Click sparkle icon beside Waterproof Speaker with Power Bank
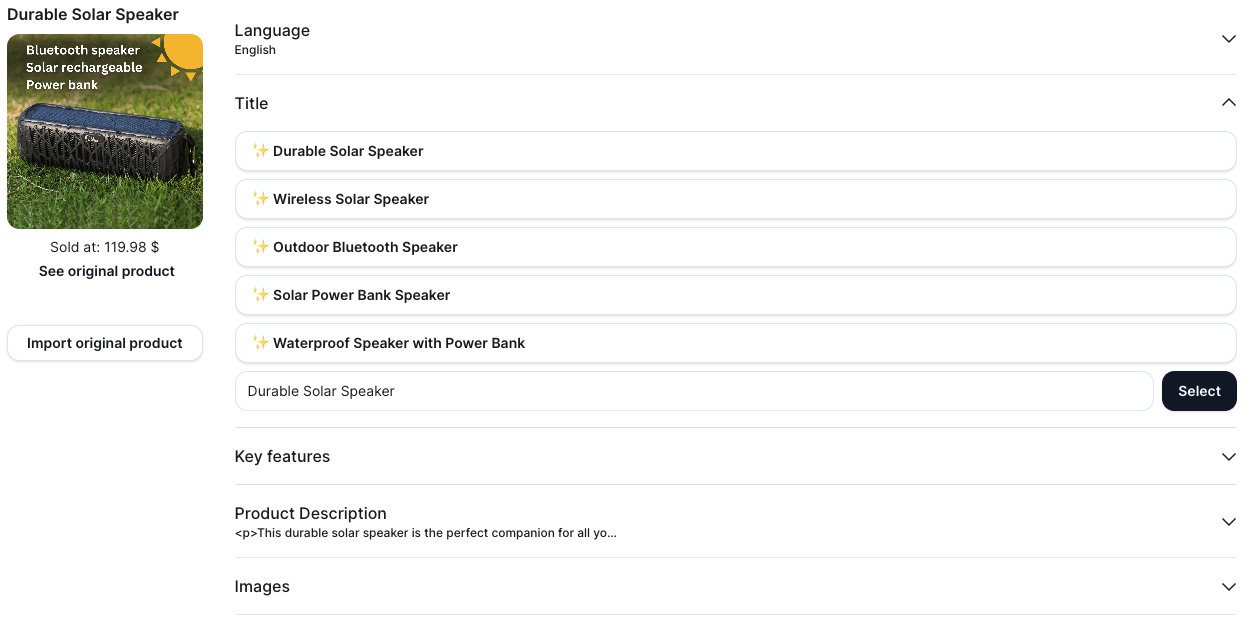 260,343
